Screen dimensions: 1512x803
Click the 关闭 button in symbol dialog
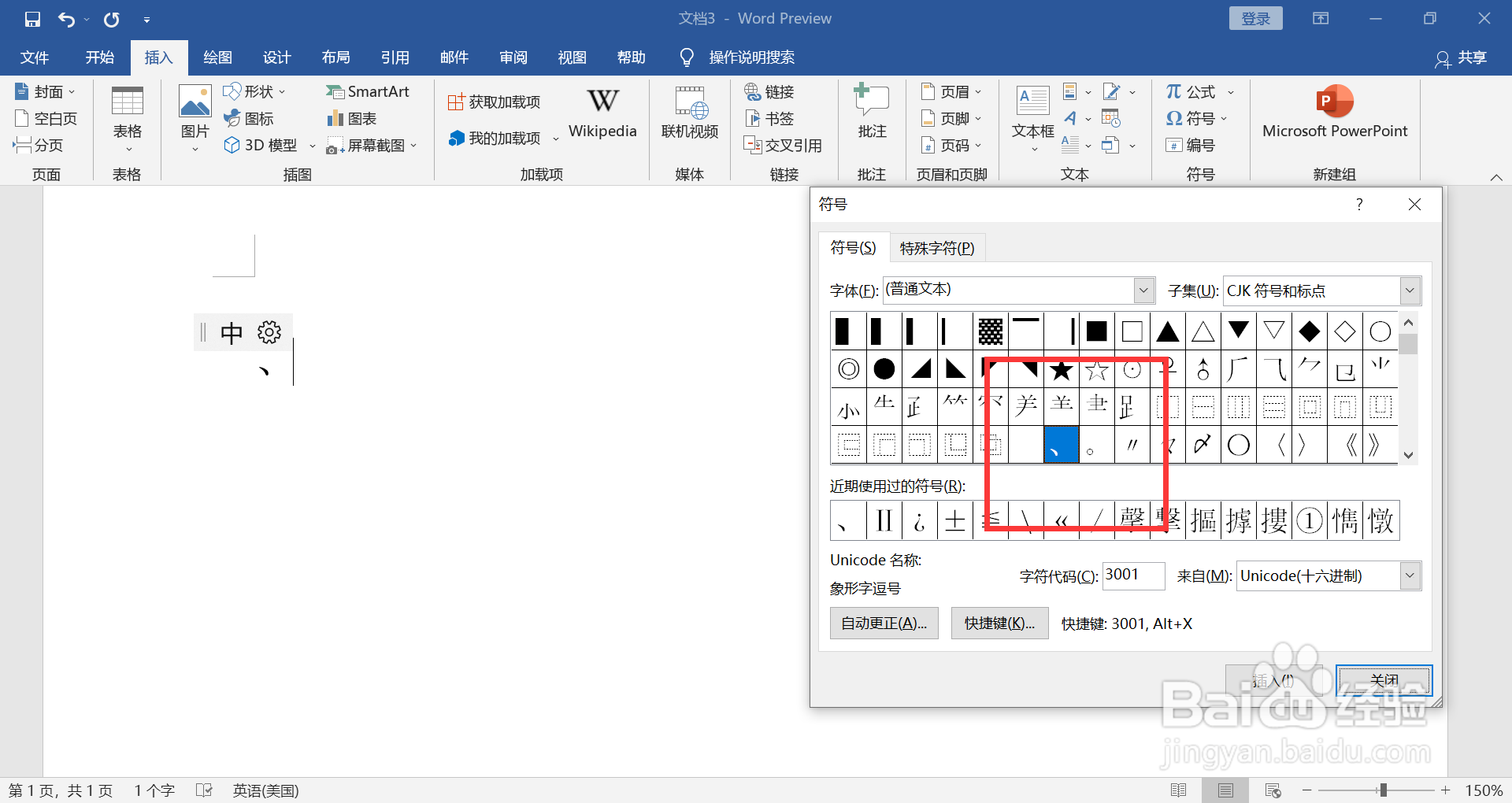click(1384, 681)
